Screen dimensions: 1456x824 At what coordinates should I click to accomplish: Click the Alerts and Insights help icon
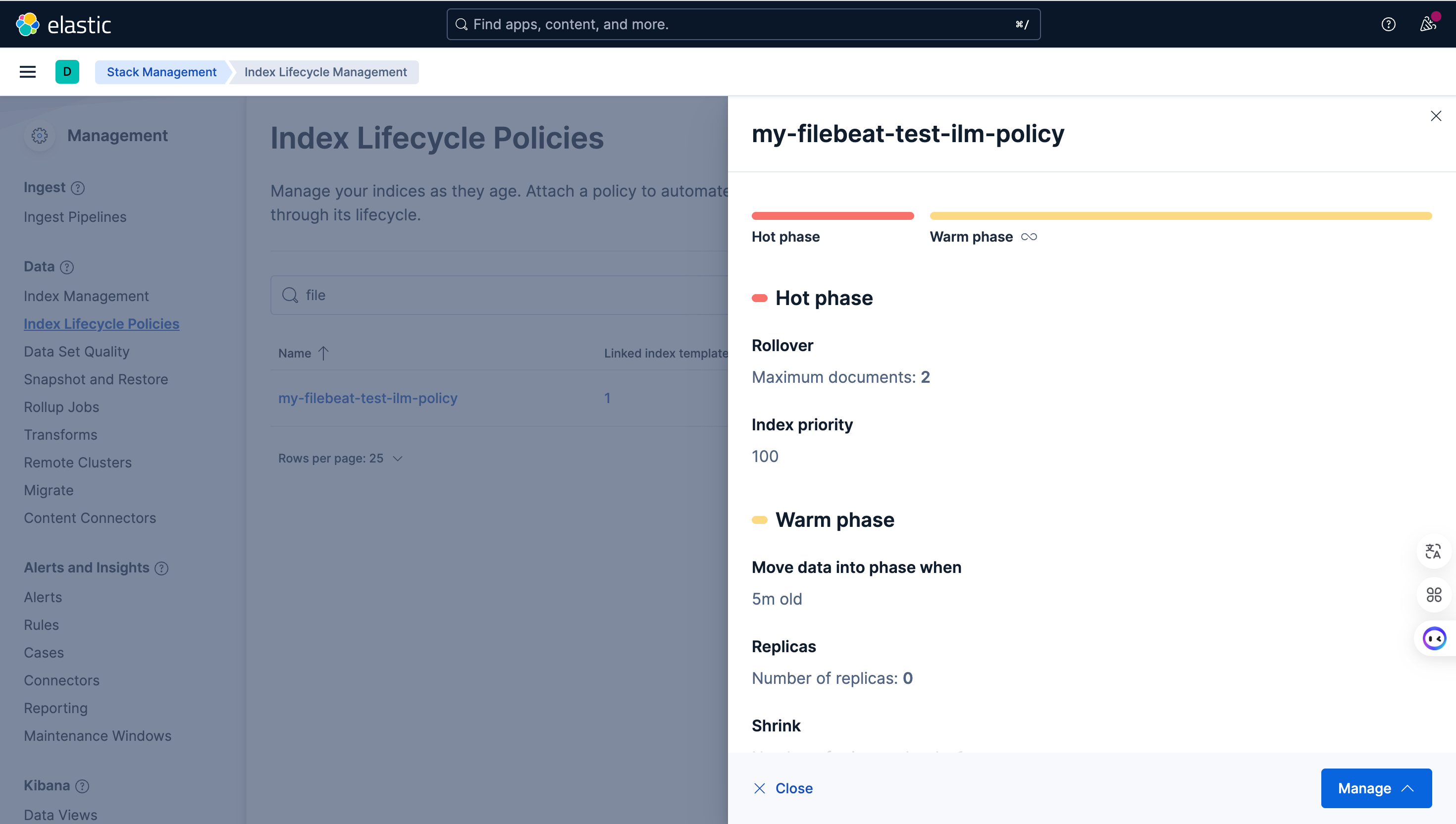(x=162, y=568)
